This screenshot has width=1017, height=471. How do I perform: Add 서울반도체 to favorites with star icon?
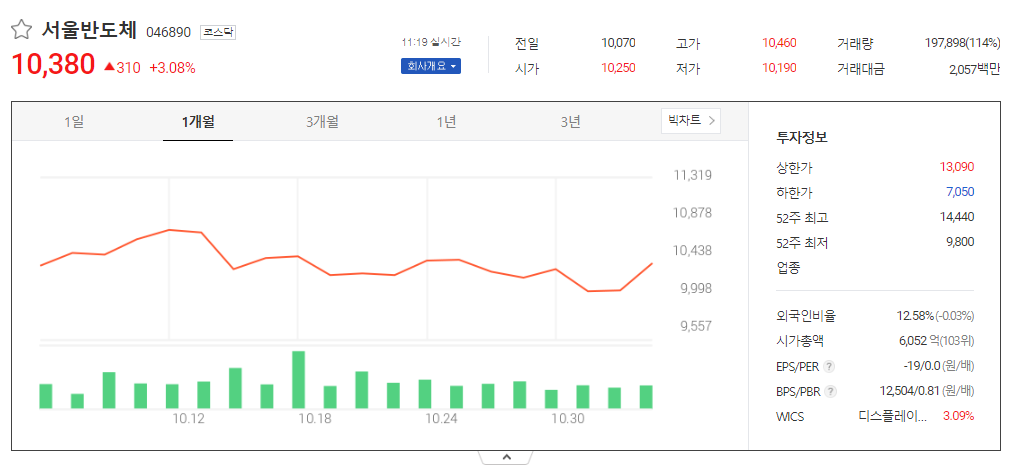tap(21, 30)
